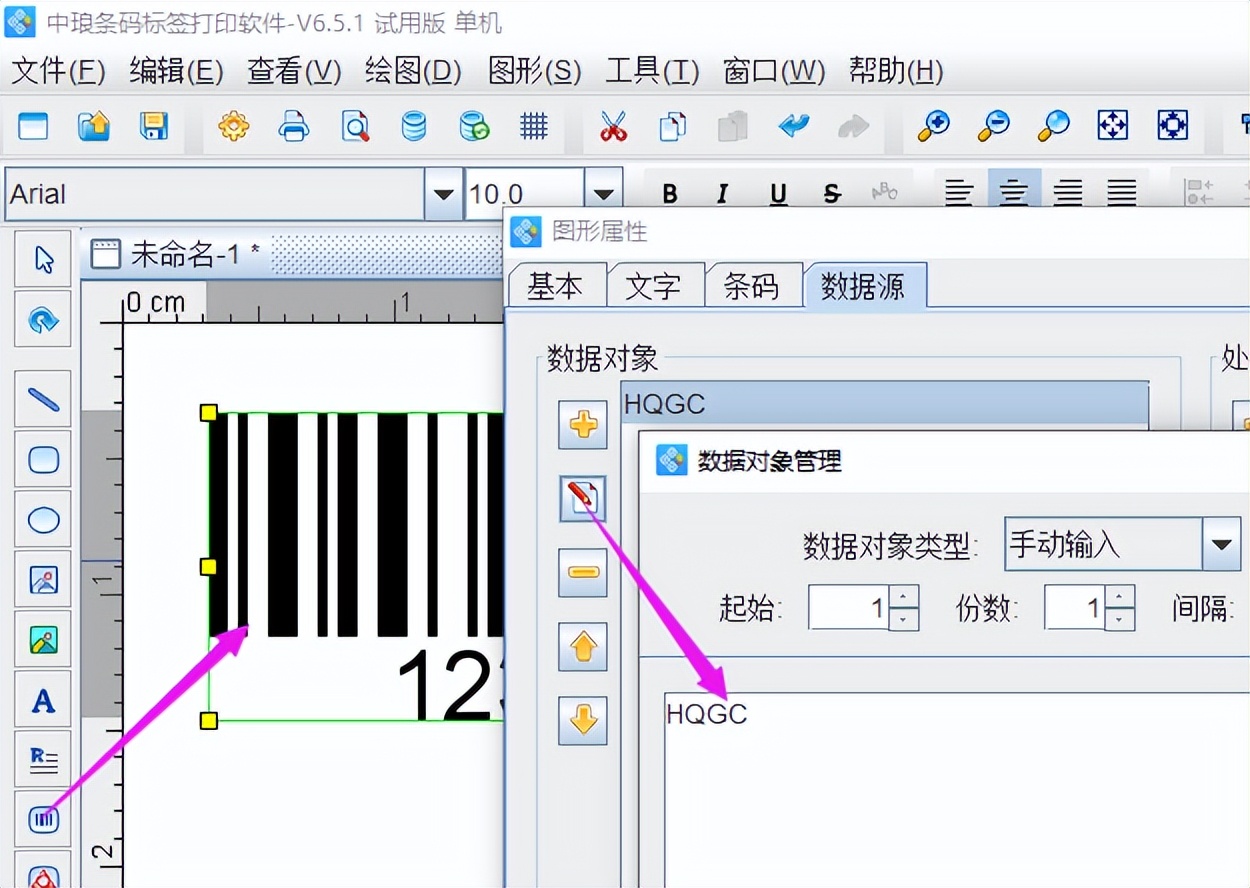Toggle Italic formatting

[724, 194]
